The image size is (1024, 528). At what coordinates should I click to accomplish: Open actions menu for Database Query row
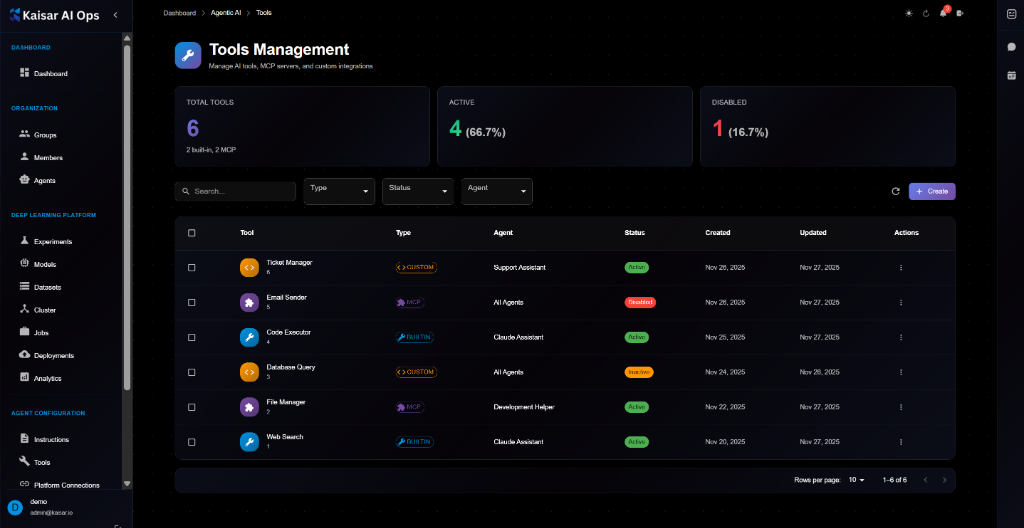pyautogui.click(x=901, y=372)
